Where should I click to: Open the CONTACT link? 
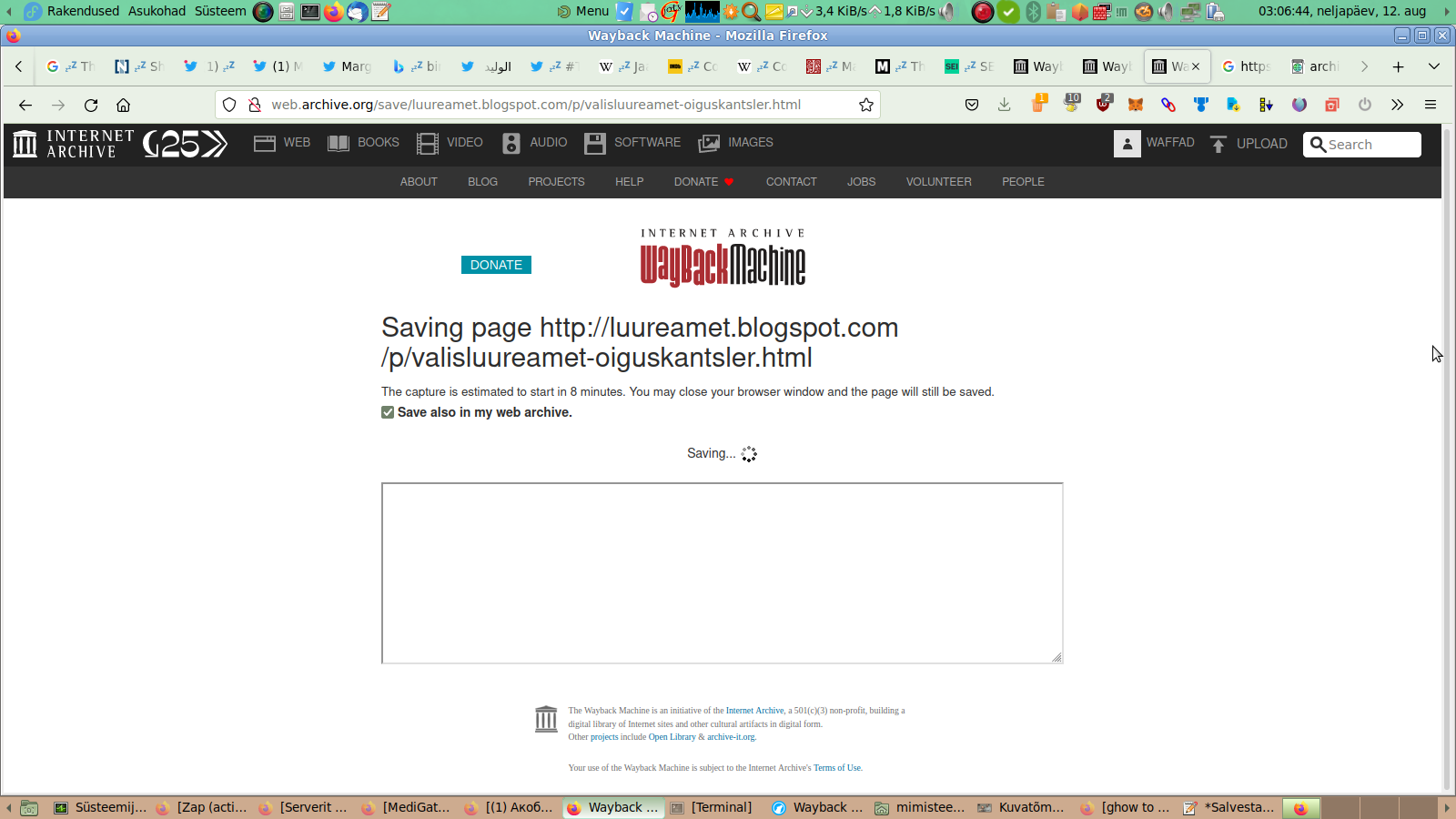pyautogui.click(x=791, y=182)
